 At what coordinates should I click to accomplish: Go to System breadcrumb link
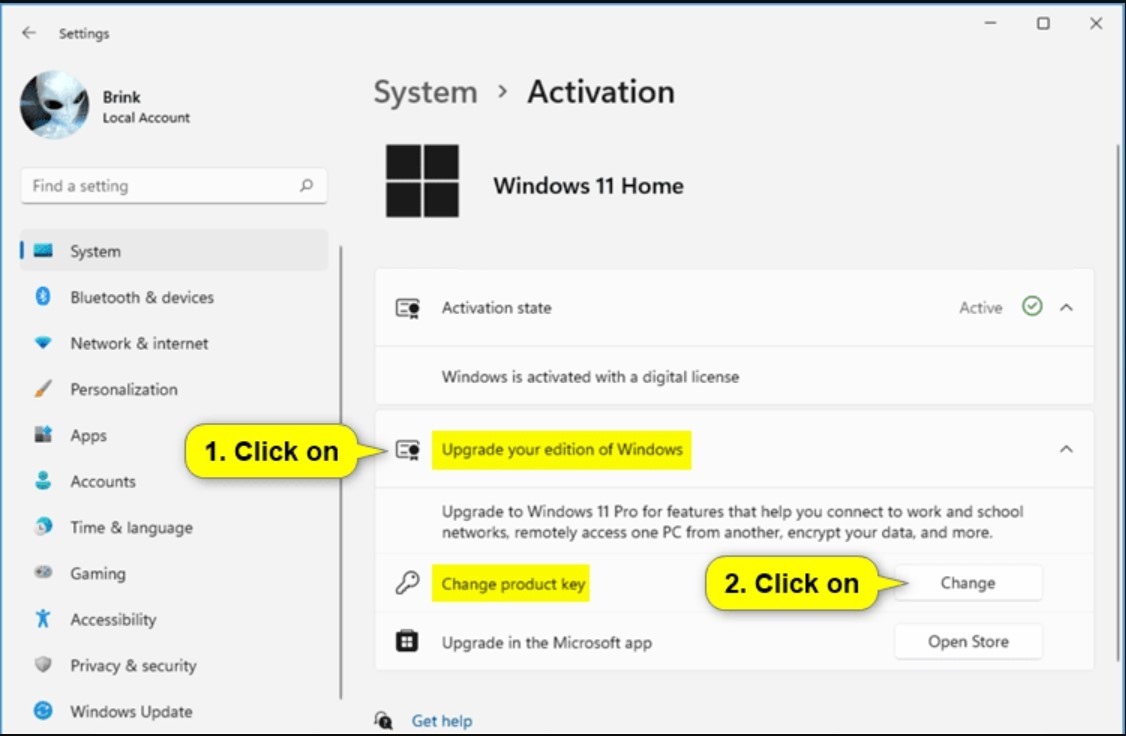tap(425, 92)
